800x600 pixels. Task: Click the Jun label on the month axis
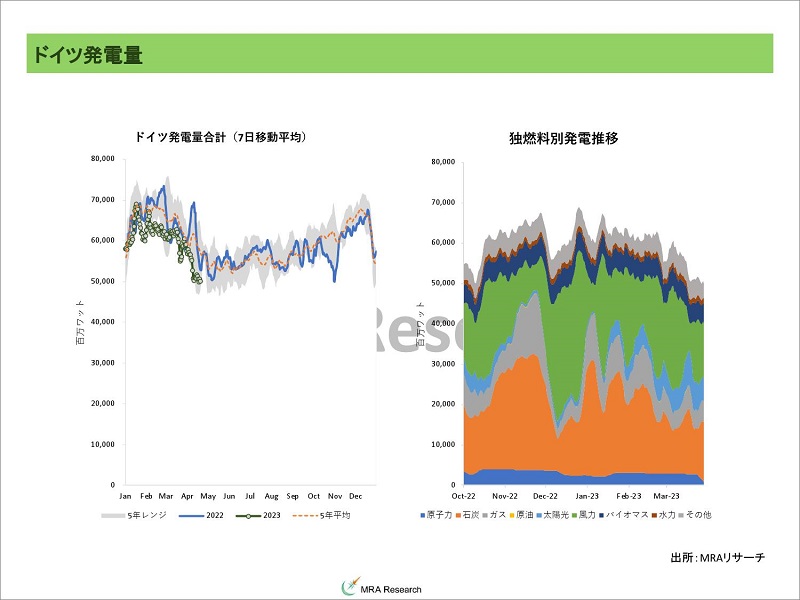click(229, 496)
